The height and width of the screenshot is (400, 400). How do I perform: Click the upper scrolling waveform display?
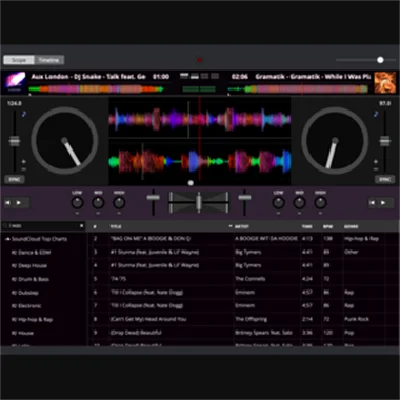(200, 119)
